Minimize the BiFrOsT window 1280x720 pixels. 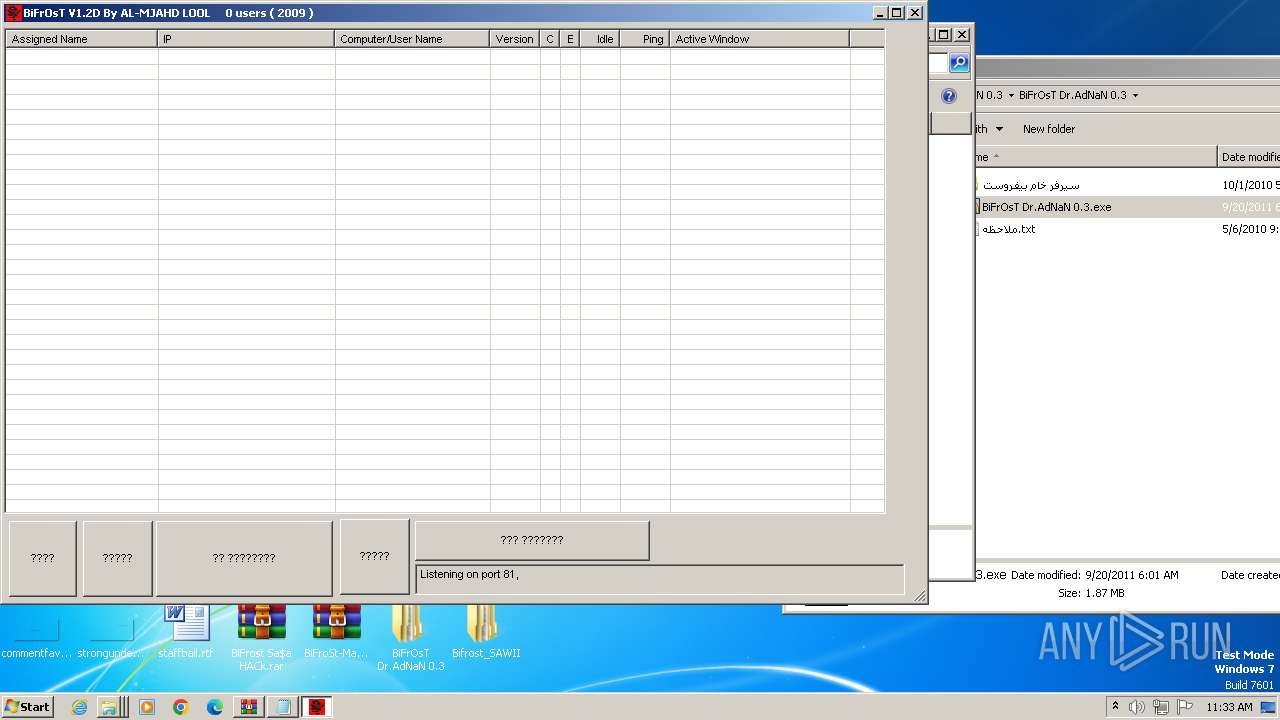click(880, 13)
